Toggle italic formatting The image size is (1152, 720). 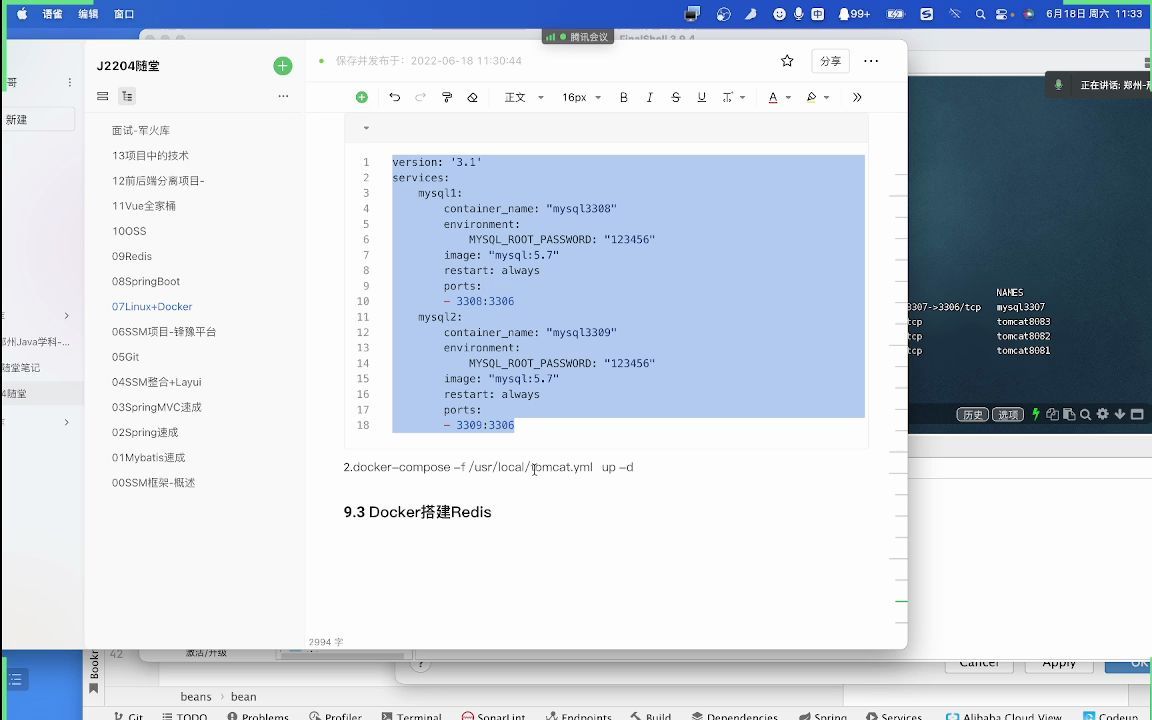pos(649,97)
